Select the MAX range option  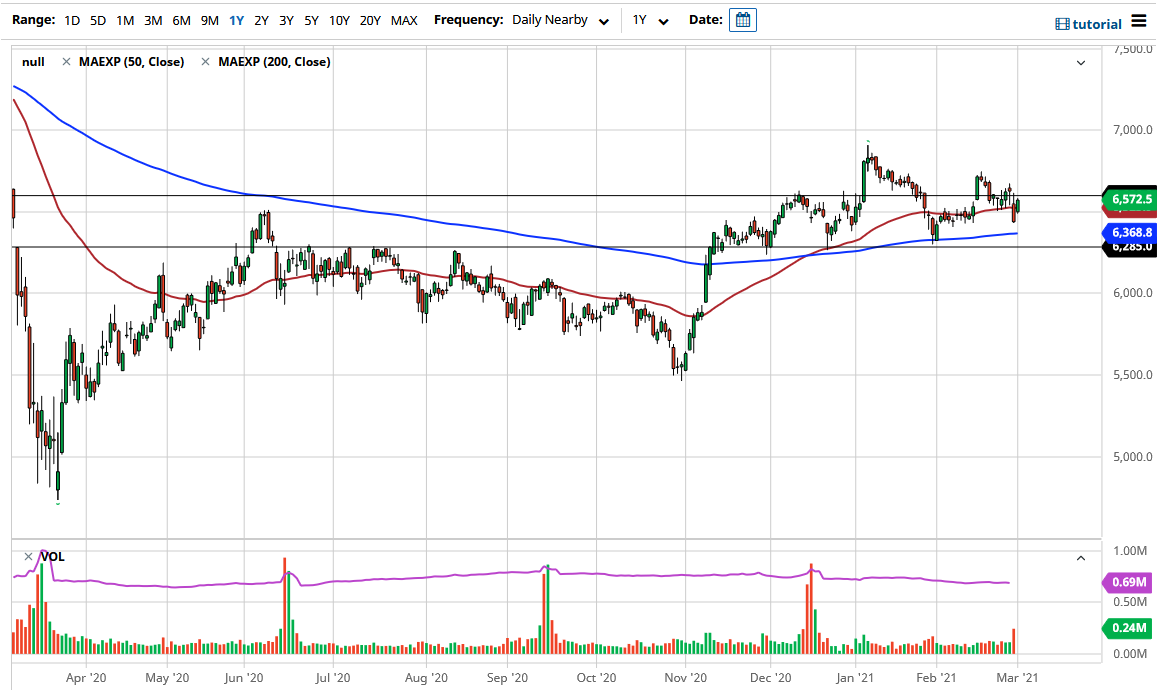pos(404,19)
